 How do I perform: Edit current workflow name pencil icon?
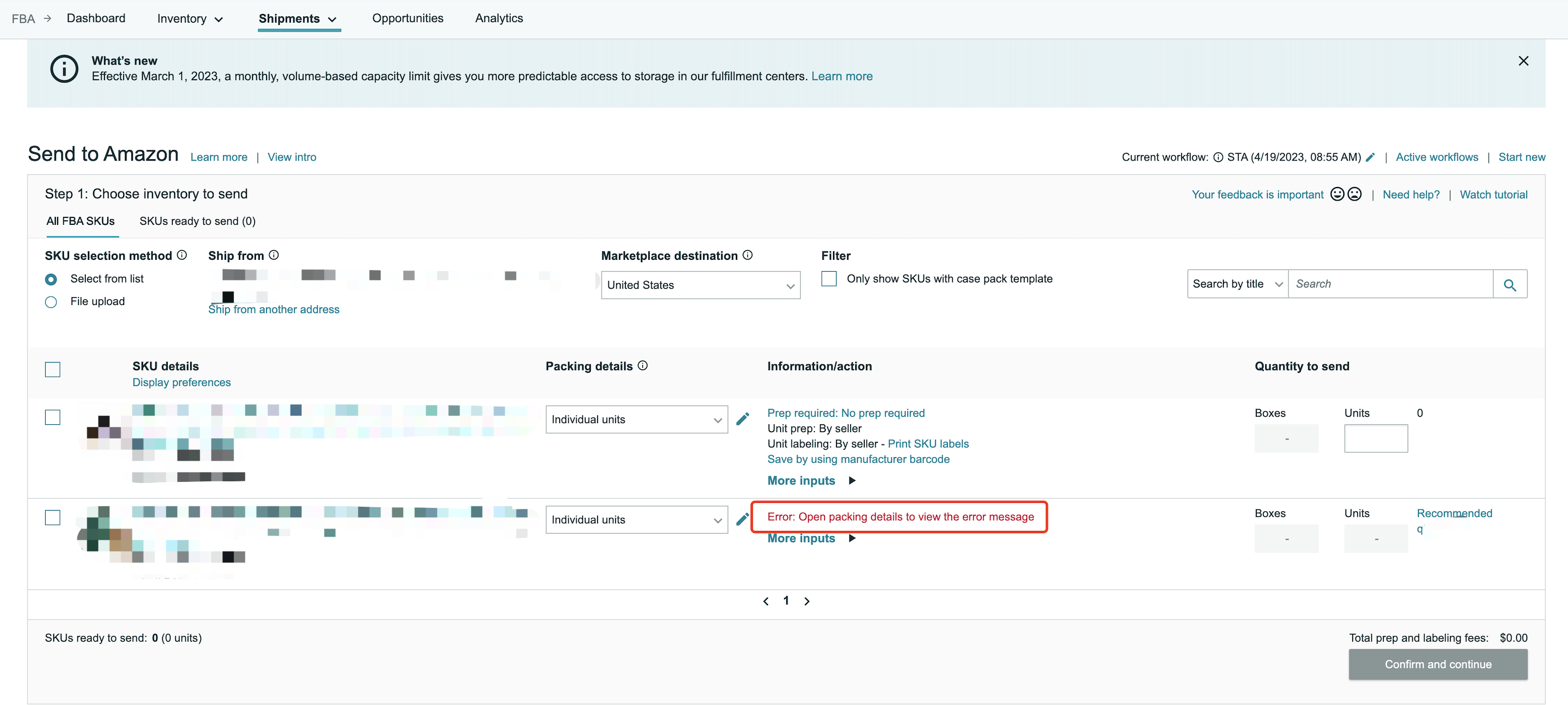[1370, 157]
